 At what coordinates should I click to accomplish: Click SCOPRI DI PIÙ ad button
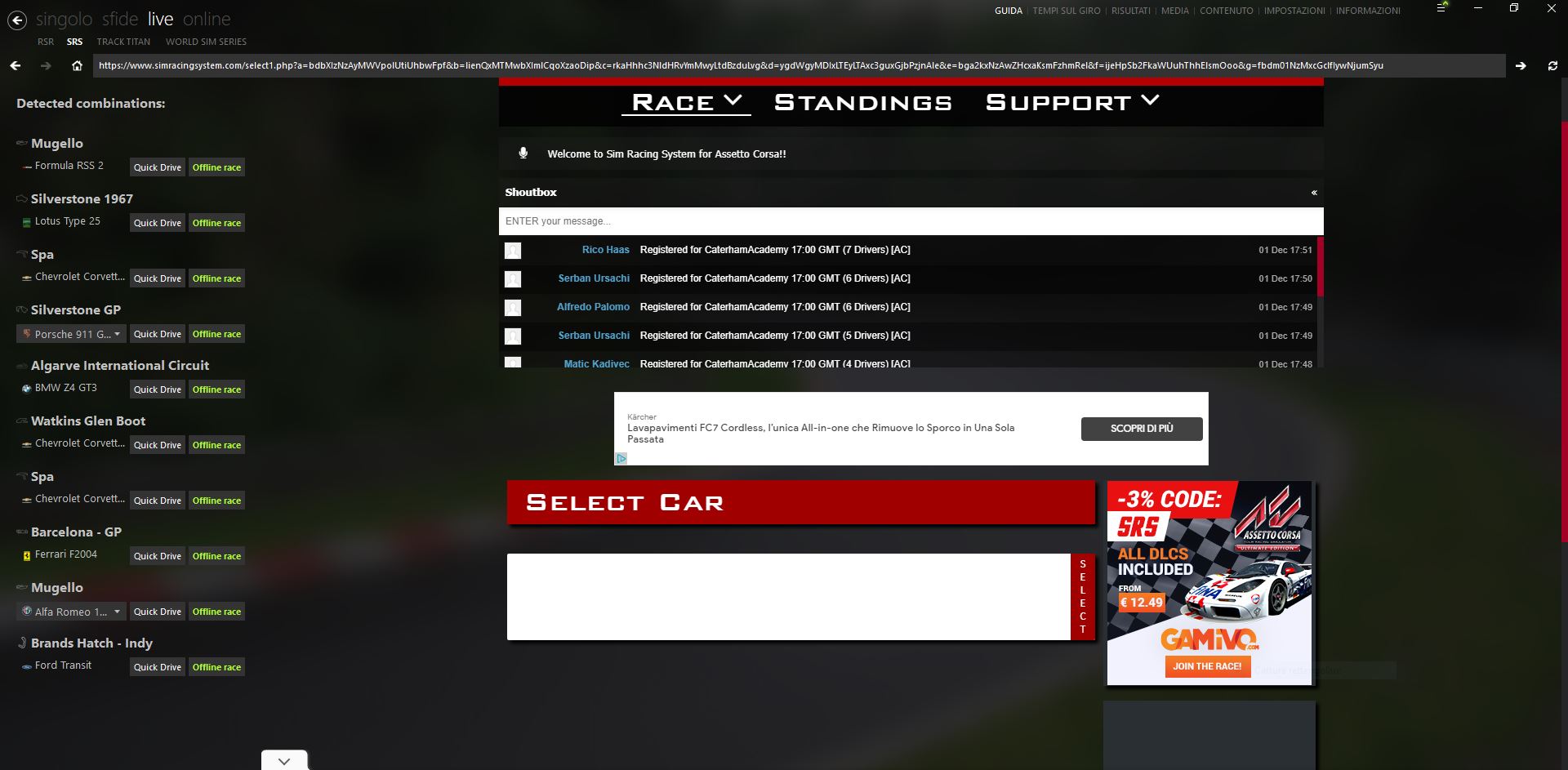1142,429
